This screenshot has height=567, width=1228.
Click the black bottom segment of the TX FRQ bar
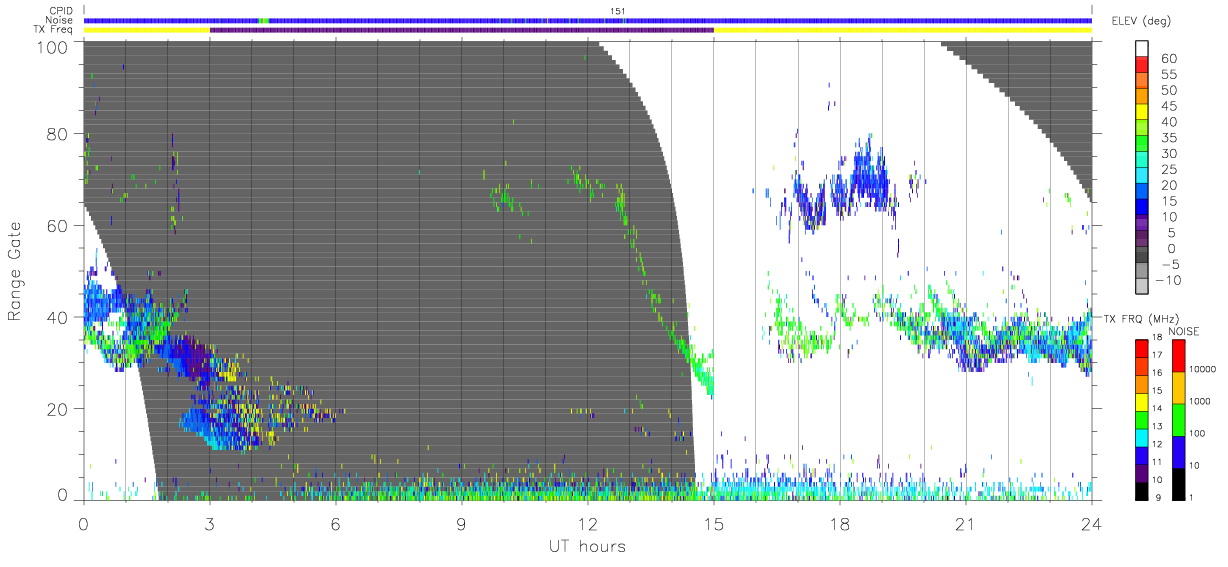(x=1141, y=491)
